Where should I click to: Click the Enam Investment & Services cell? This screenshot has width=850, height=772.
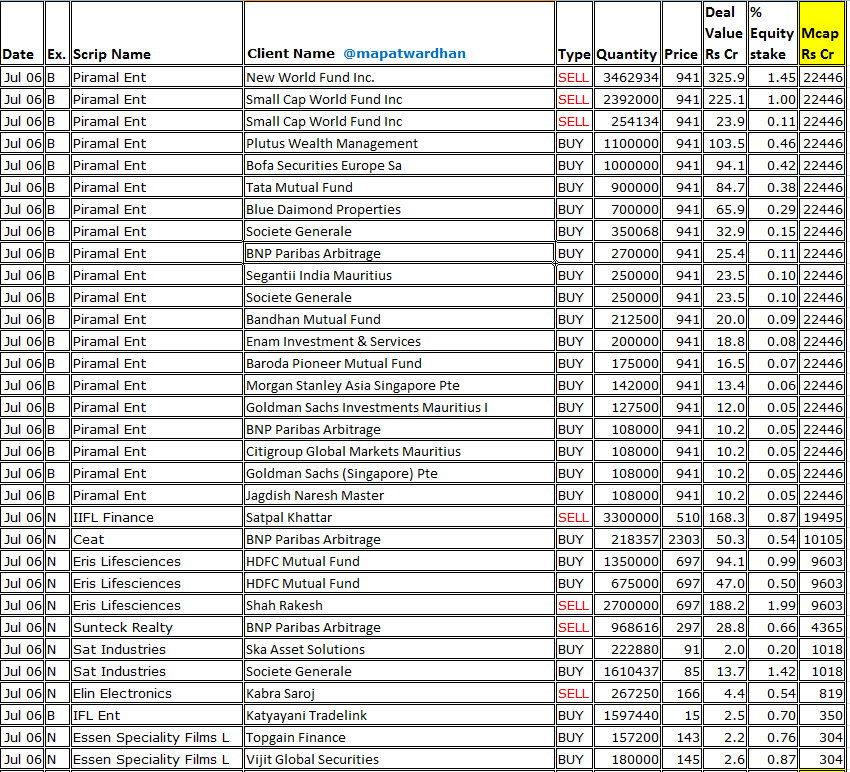pyautogui.click(x=400, y=342)
